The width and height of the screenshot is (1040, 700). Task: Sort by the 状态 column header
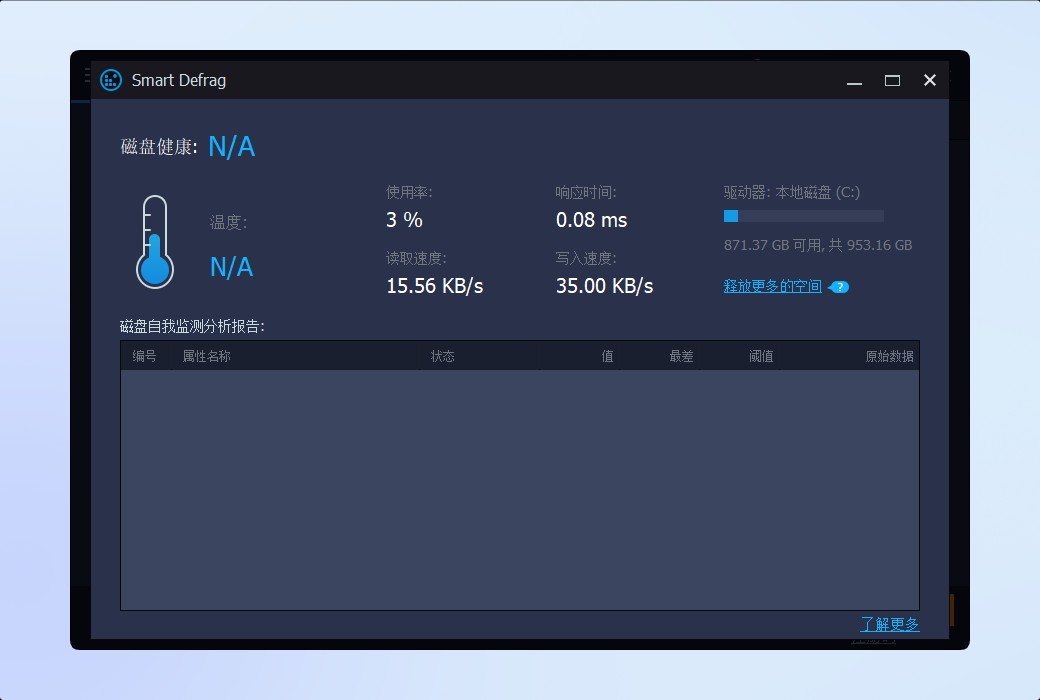point(442,356)
